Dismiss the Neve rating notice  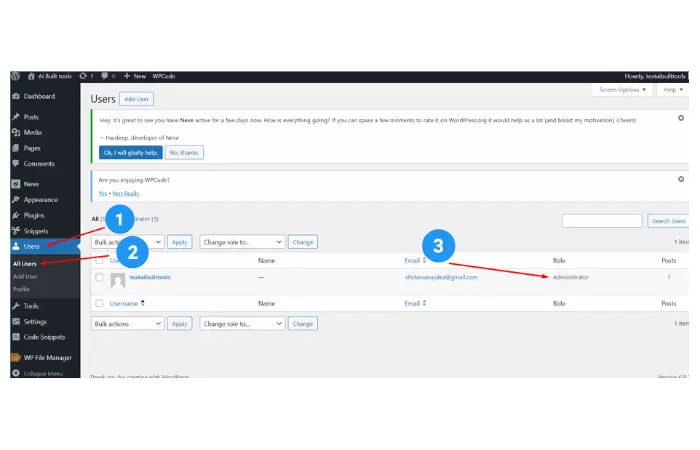(x=681, y=118)
